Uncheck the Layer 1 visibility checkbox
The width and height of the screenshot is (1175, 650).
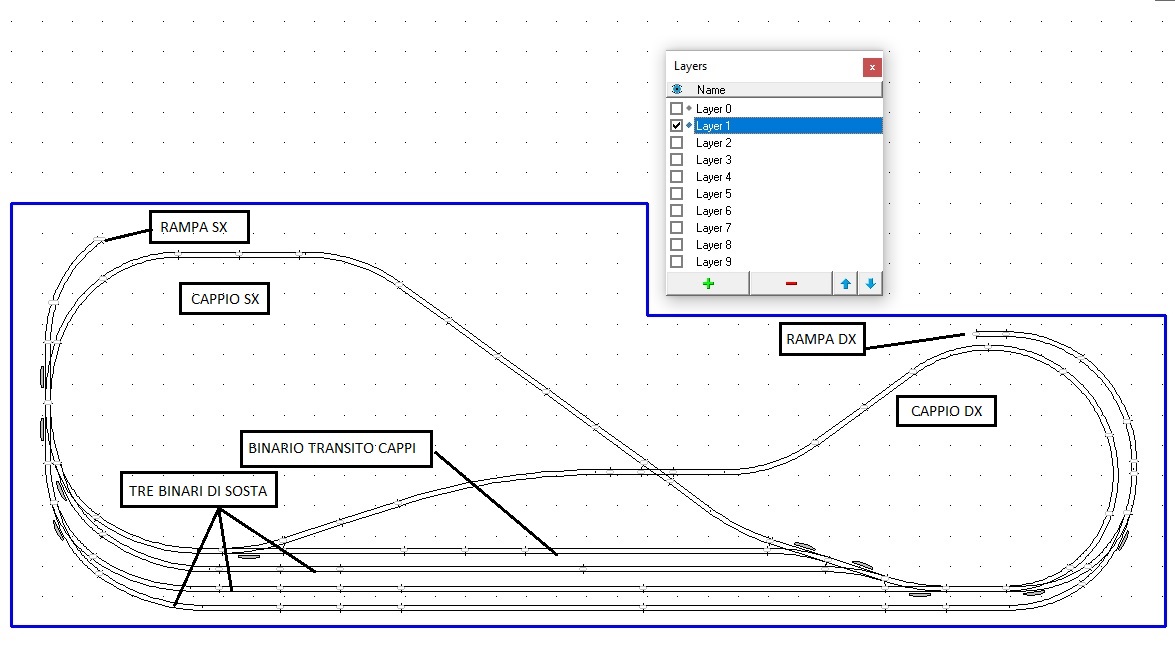click(x=677, y=126)
